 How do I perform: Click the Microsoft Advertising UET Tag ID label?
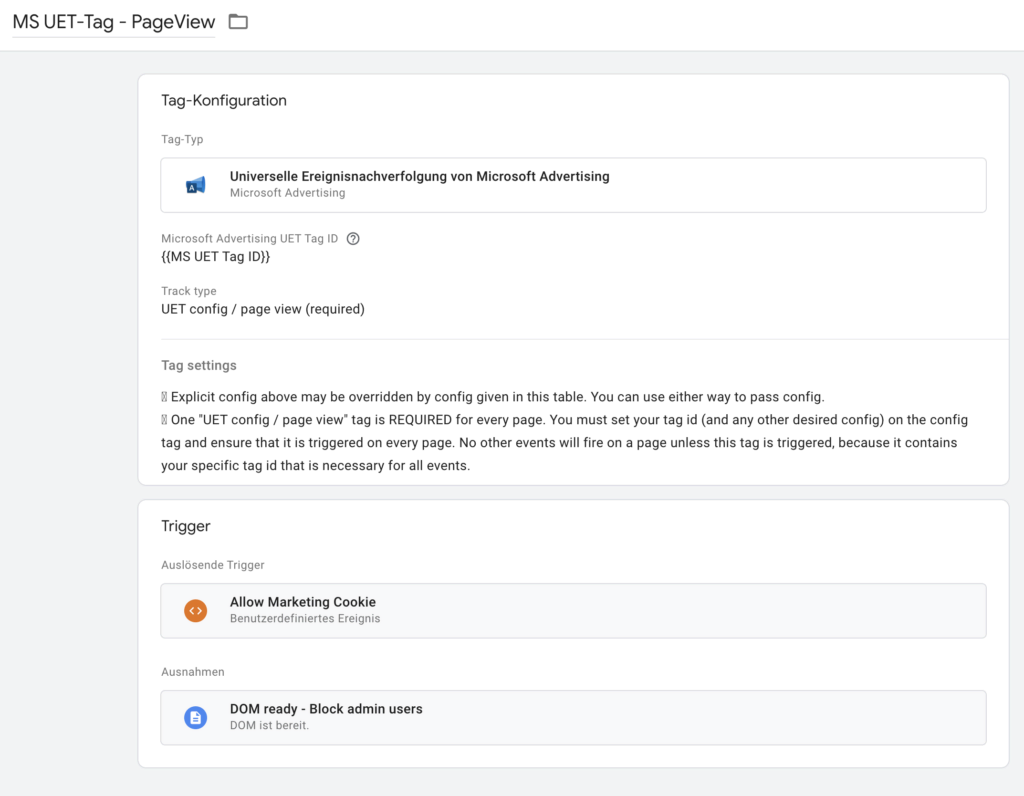(x=249, y=238)
